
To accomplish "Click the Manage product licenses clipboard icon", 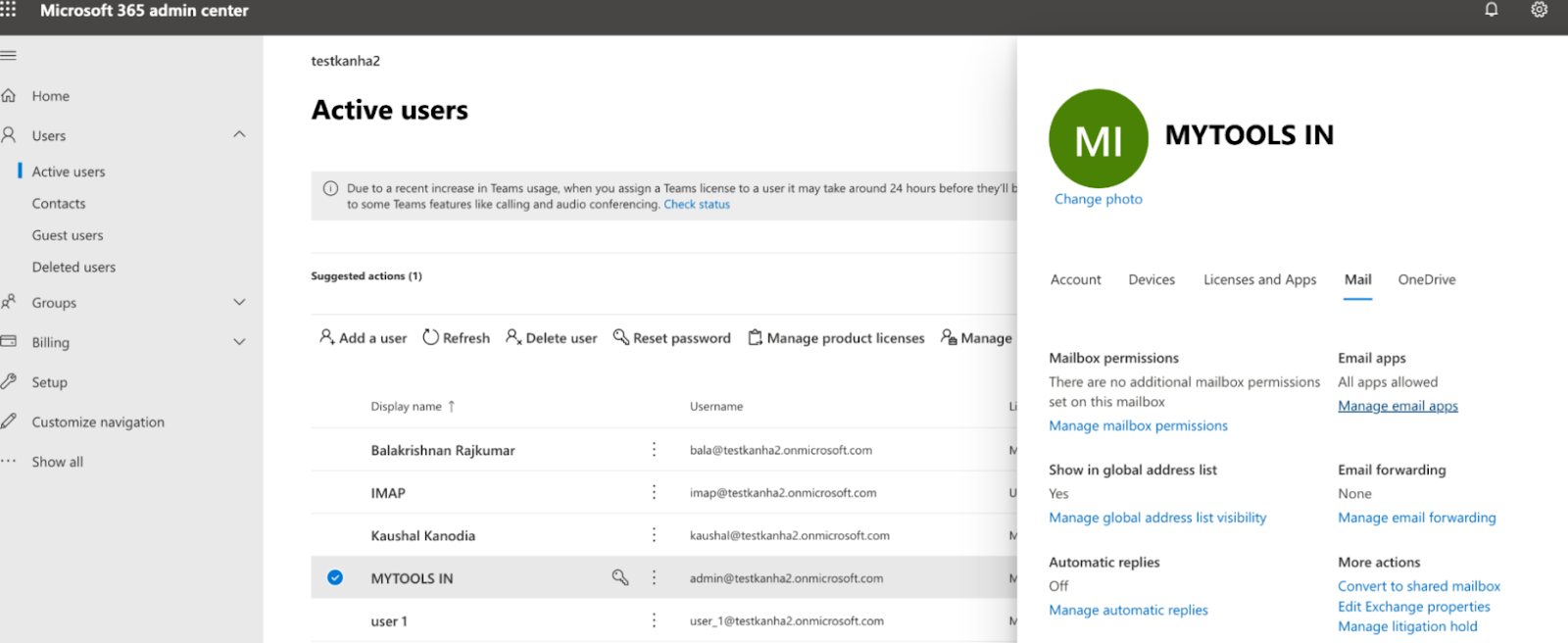I will coord(755,337).
